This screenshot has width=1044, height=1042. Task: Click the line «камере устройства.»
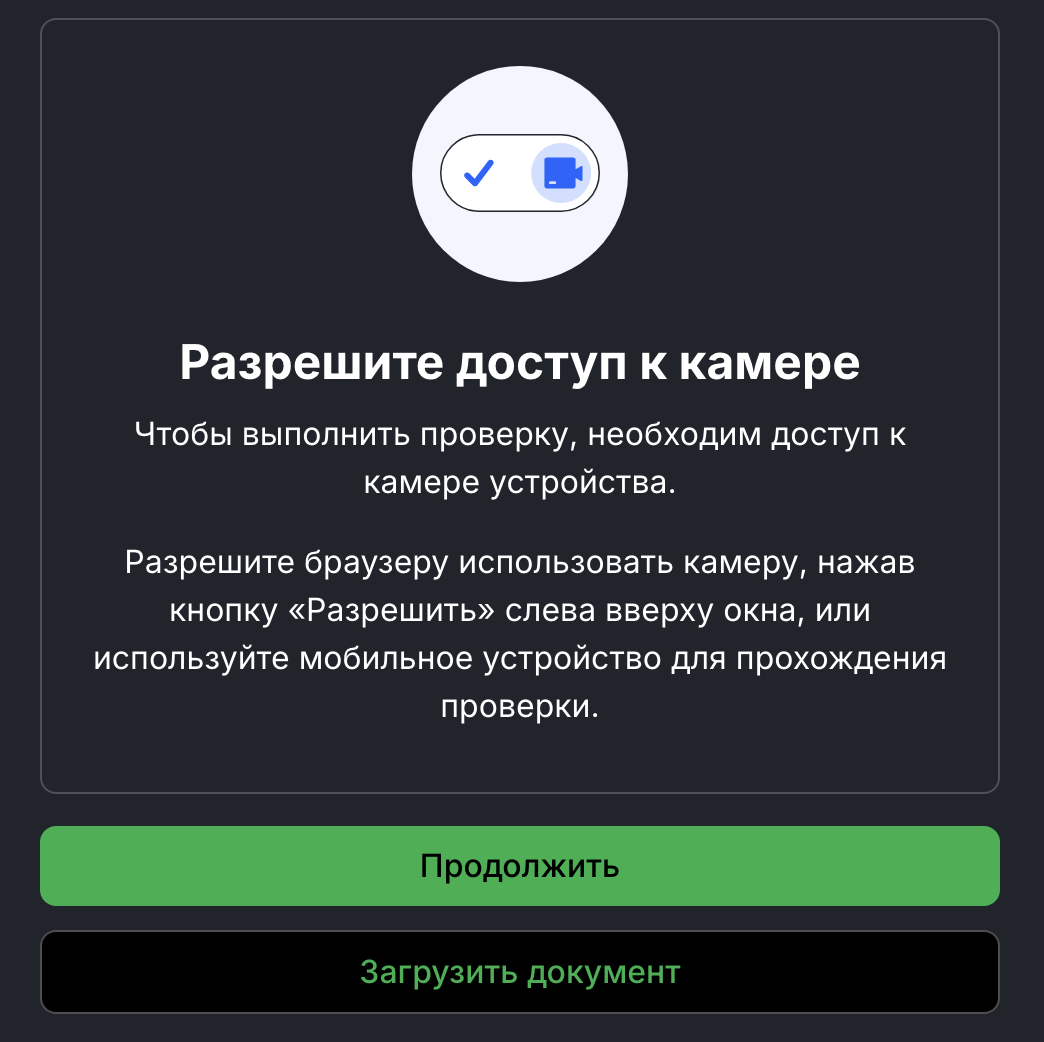click(x=519, y=483)
